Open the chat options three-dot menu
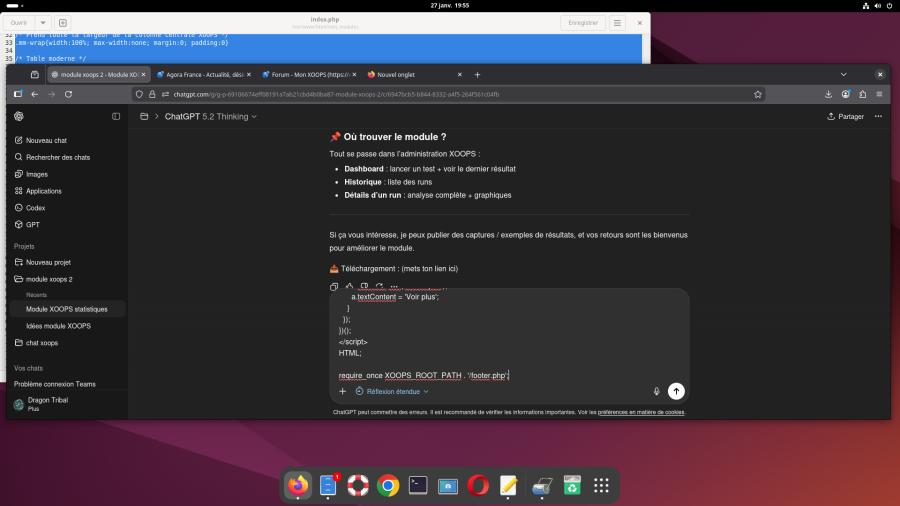The image size is (900, 506). point(878,116)
